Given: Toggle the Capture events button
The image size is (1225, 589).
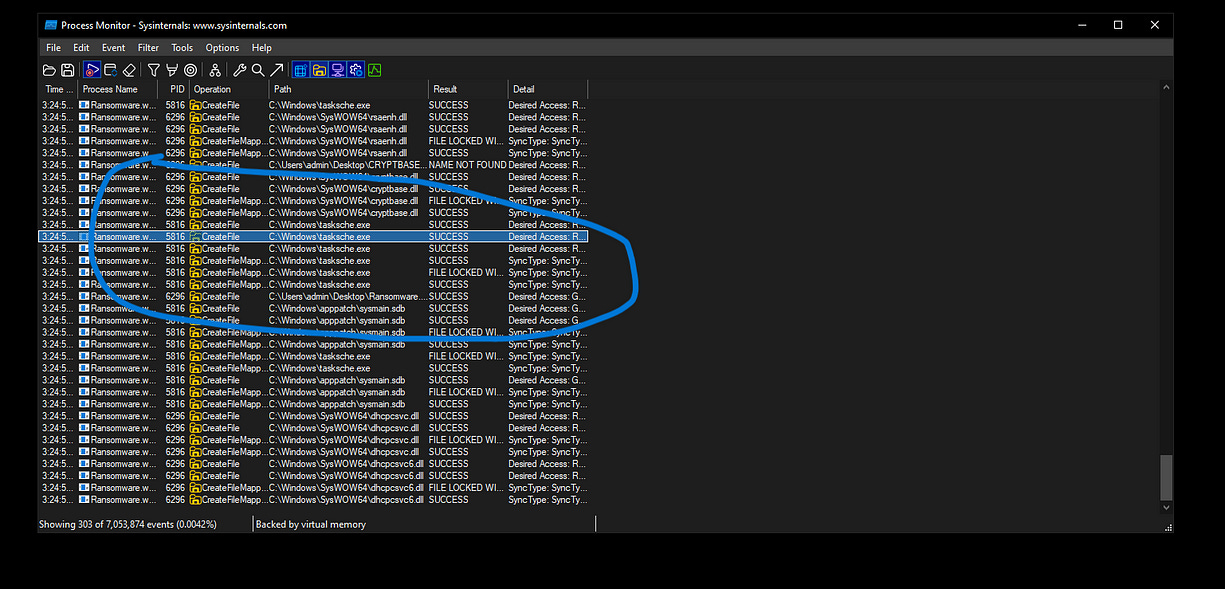Looking at the screenshot, I should [x=92, y=70].
